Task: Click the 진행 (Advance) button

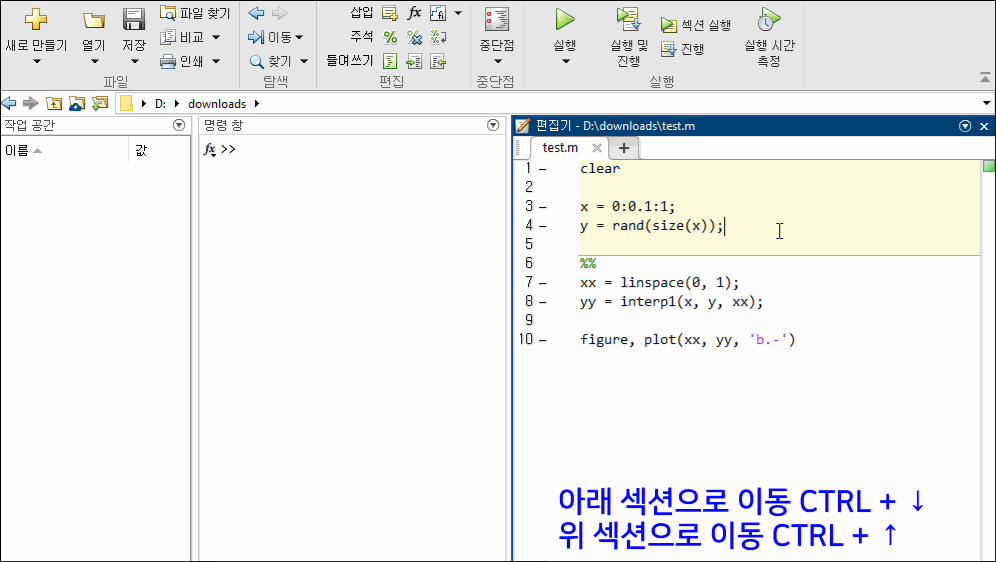Action: [x=682, y=49]
